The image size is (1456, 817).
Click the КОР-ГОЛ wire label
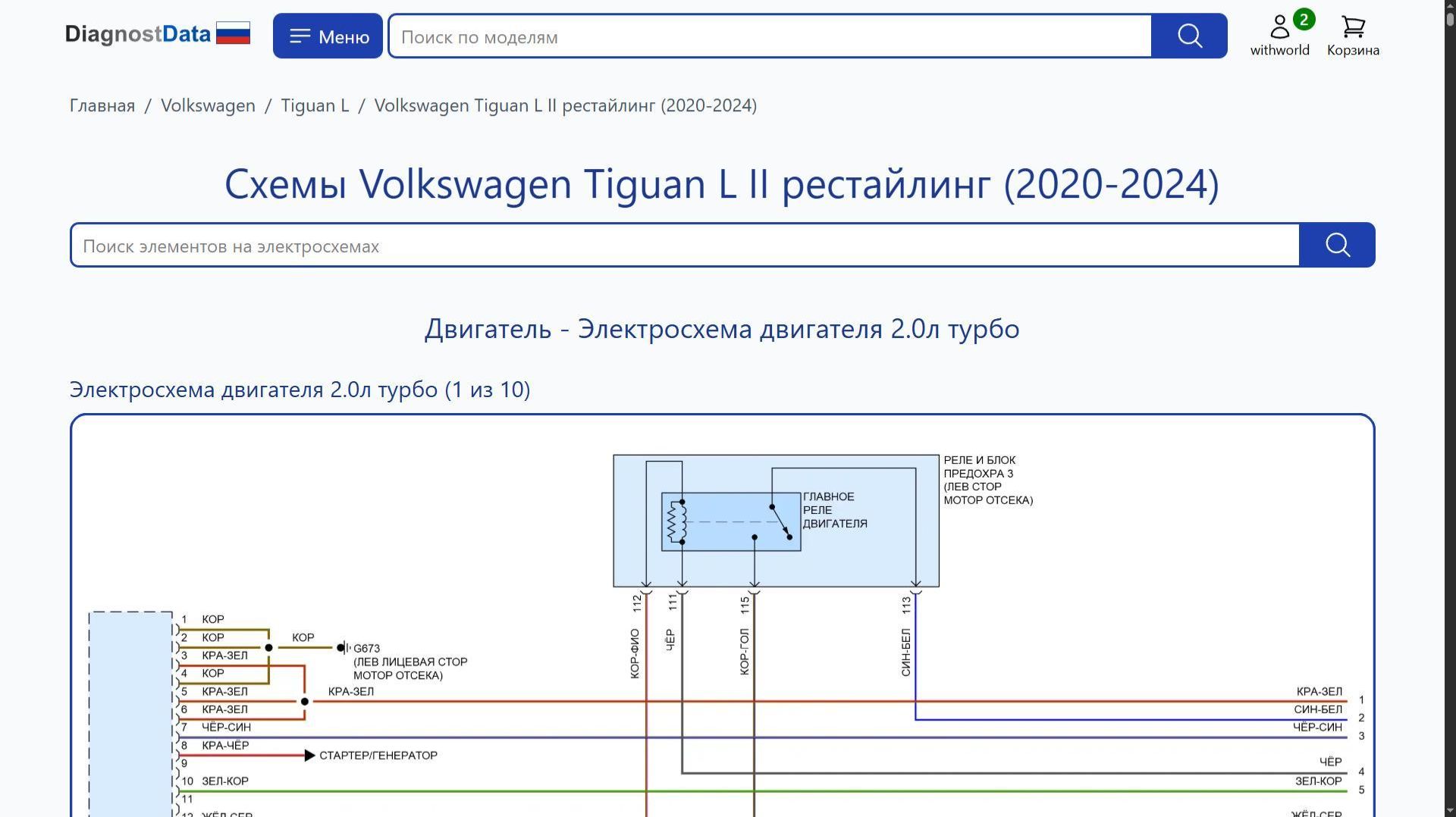[x=745, y=652]
